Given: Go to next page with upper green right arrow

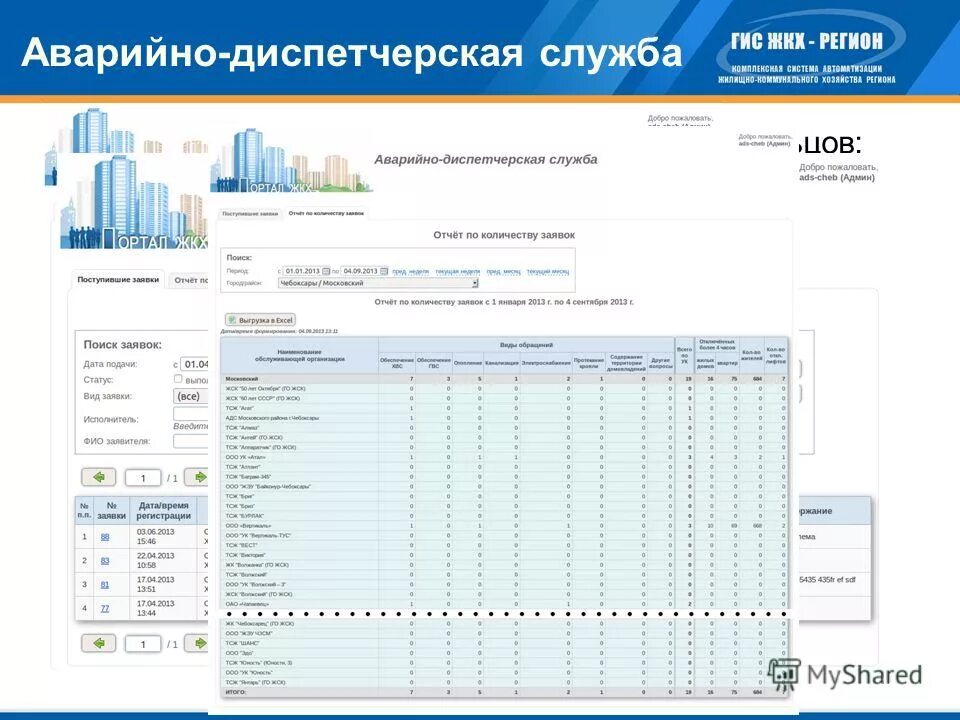Looking at the screenshot, I should (x=197, y=477).
